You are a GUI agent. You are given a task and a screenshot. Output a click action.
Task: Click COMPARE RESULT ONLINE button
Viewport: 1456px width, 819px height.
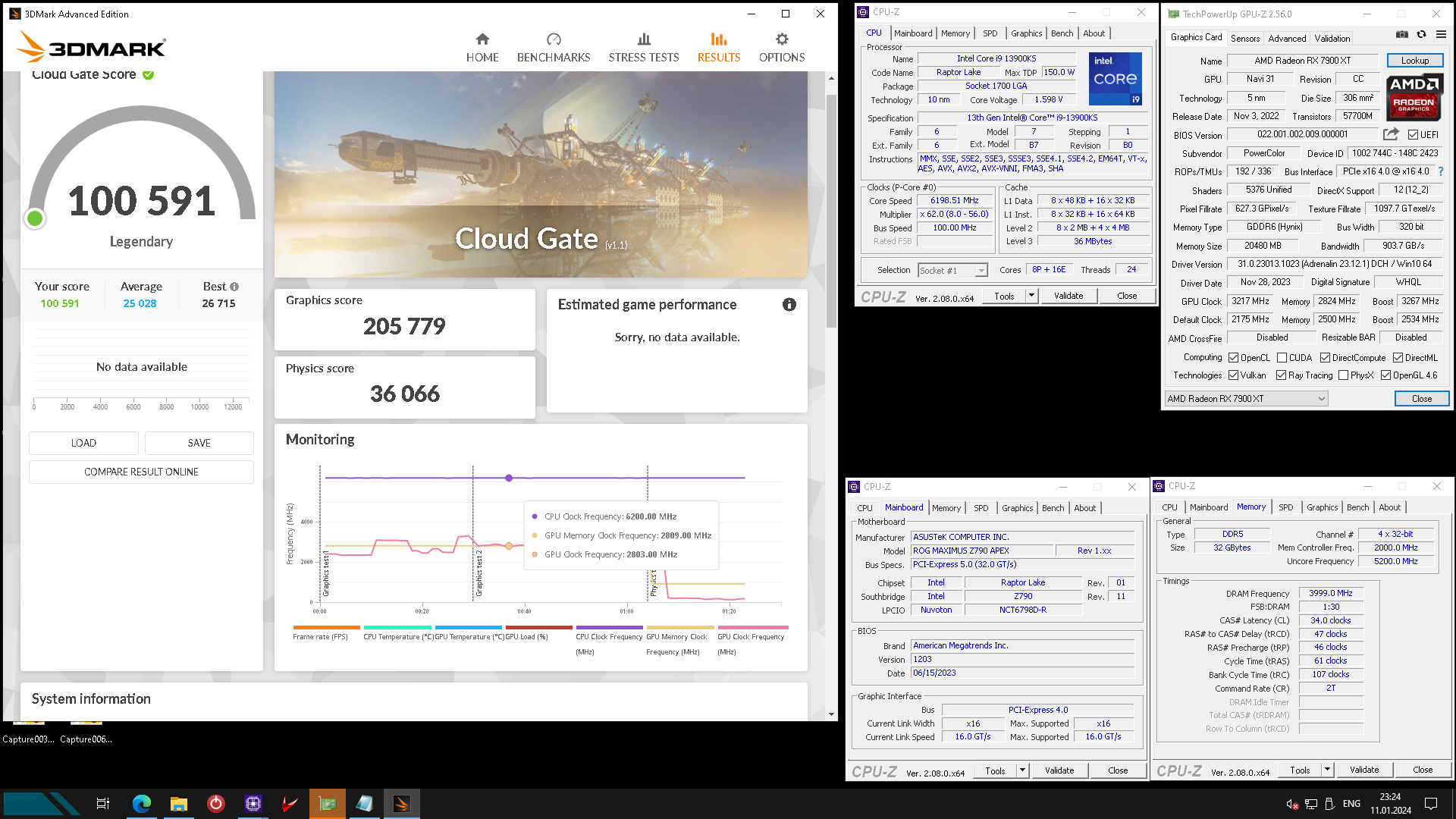pos(141,472)
